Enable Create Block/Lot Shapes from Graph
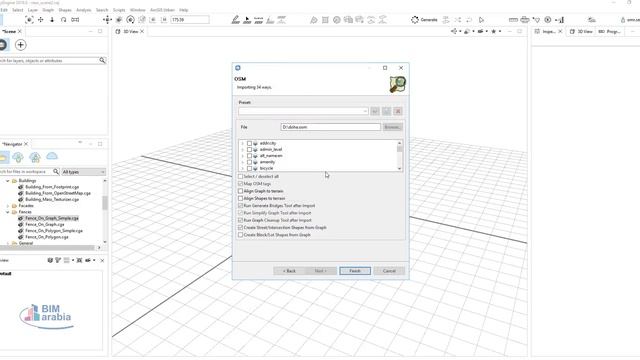 240,235
